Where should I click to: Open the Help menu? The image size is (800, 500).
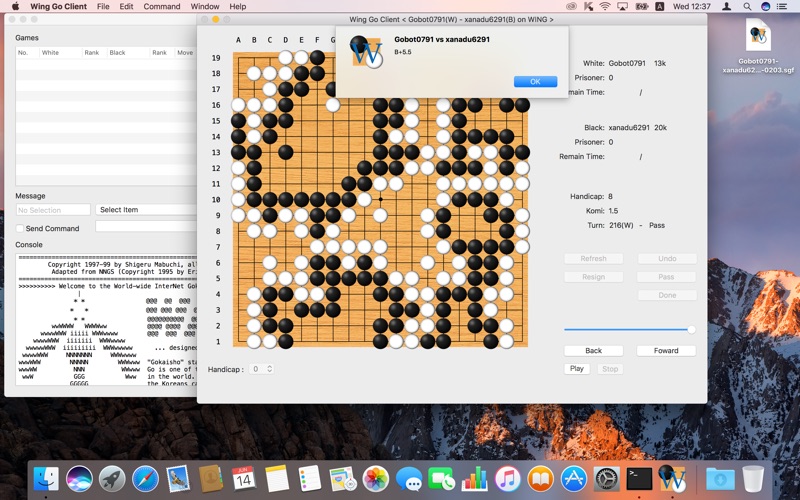pyautogui.click(x=238, y=7)
